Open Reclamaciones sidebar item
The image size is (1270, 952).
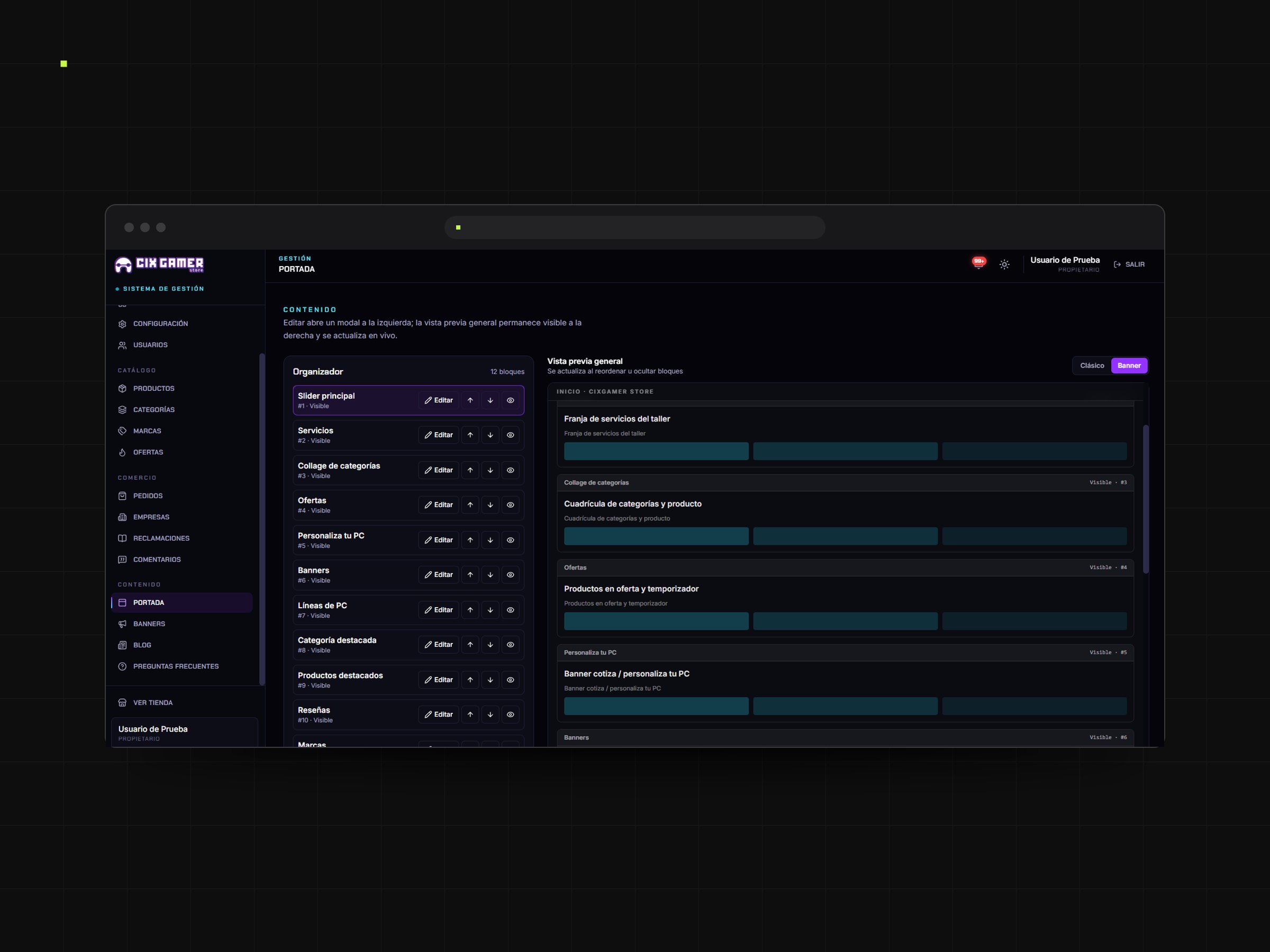click(x=182, y=538)
